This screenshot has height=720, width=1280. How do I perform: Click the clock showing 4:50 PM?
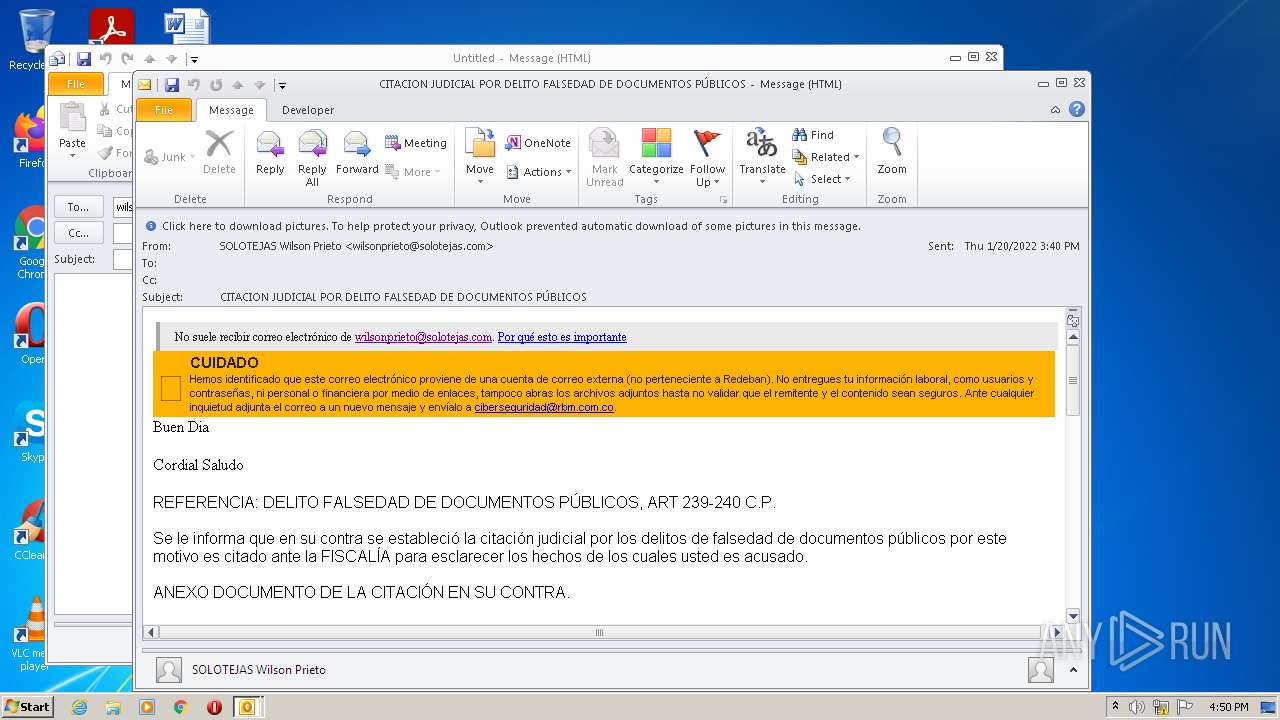click(x=1228, y=707)
